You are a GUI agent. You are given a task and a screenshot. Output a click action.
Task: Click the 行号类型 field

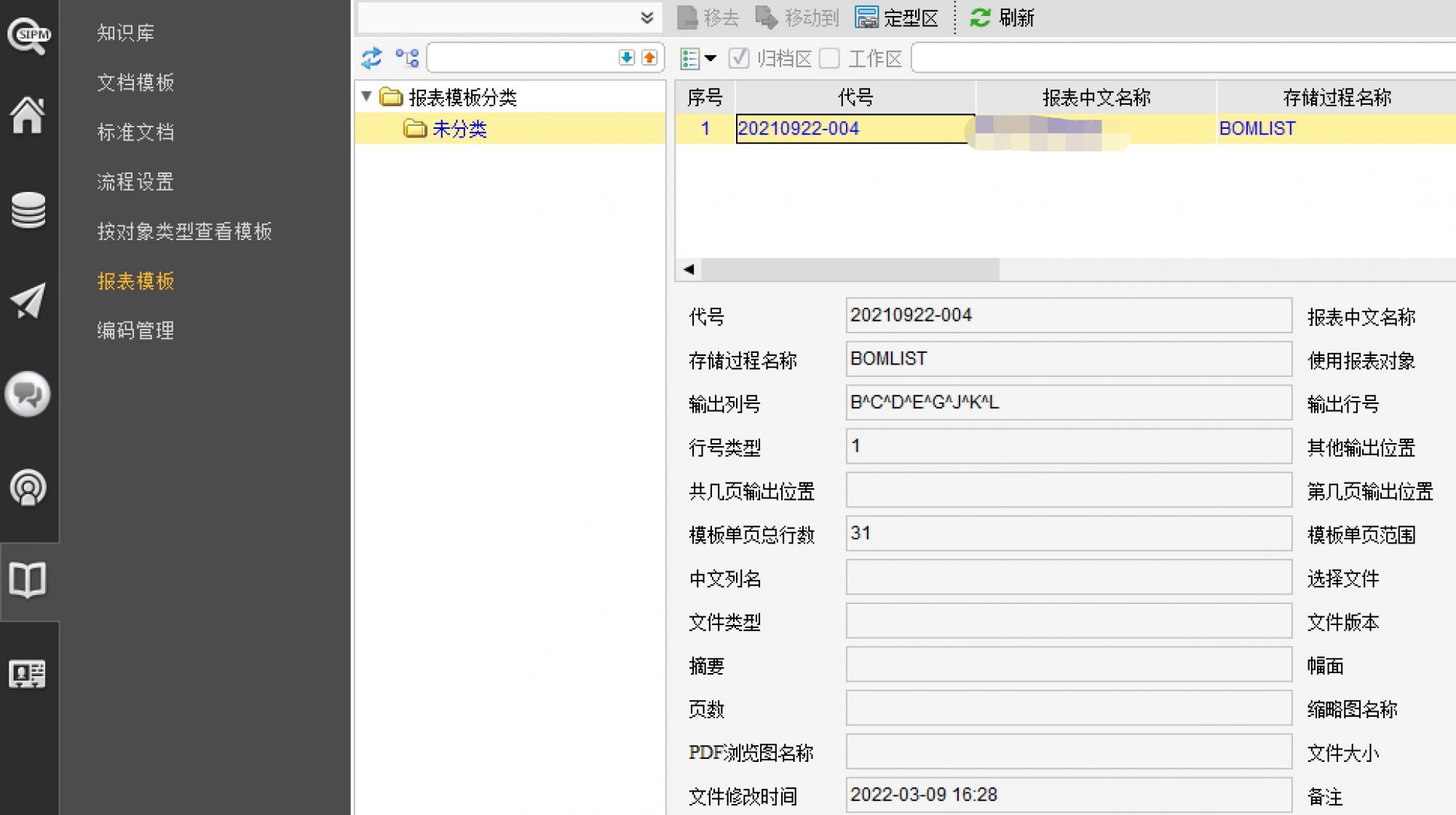(1069, 446)
